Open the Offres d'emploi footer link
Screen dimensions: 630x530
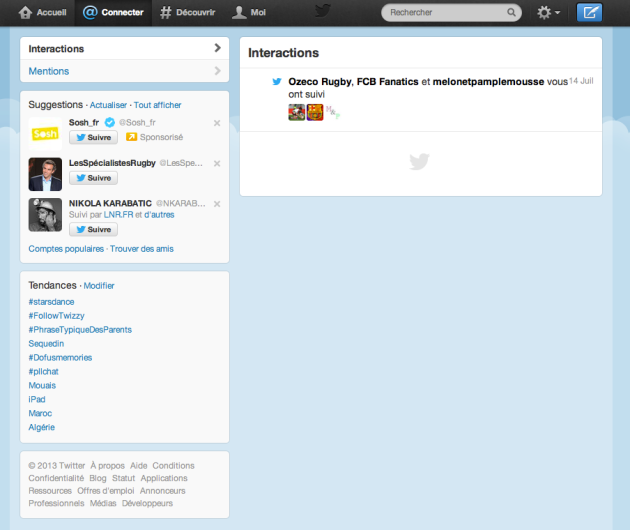[x=106, y=491]
